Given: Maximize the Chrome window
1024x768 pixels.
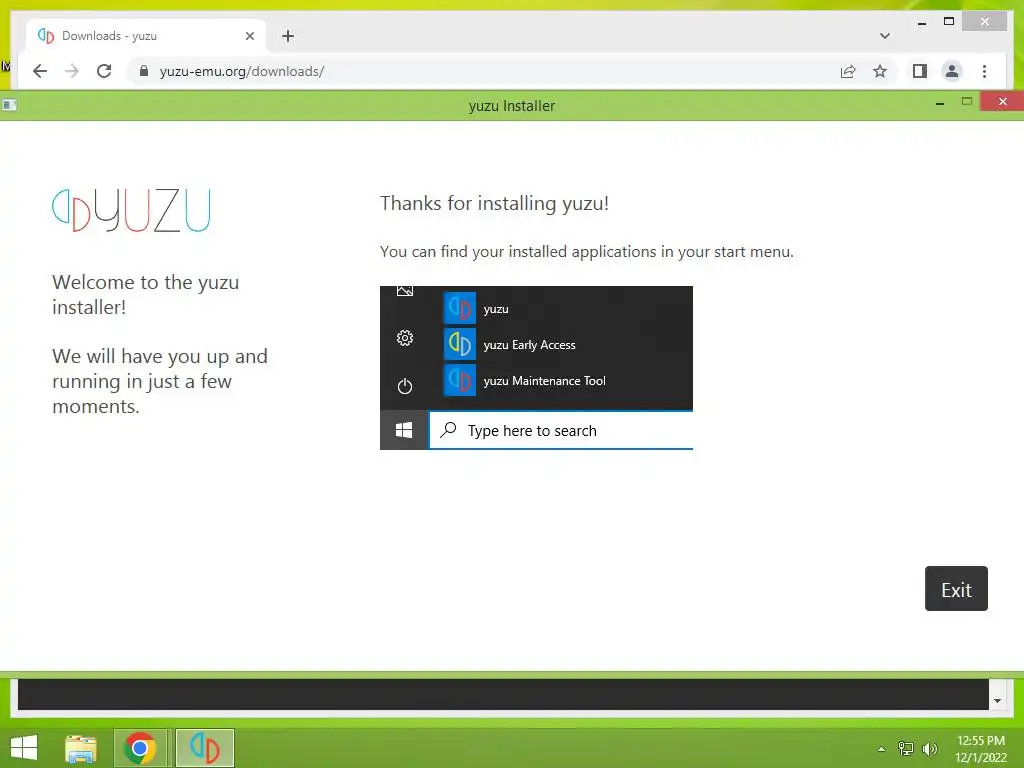Looking at the screenshot, I should click(949, 22).
